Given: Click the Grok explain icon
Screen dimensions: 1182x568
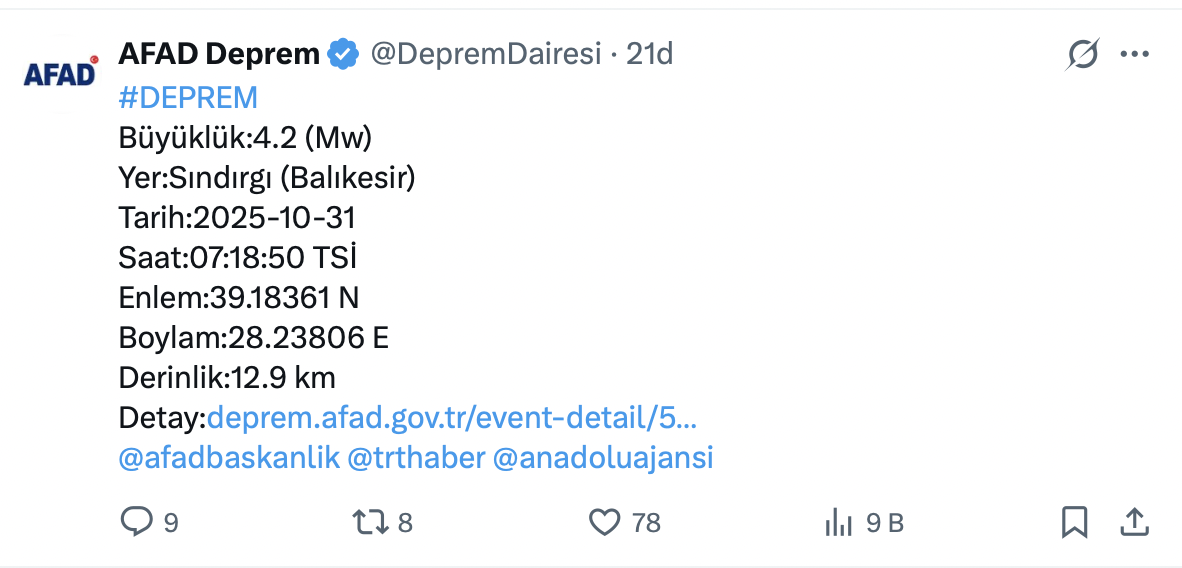Looking at the screenshot, I should click(x=1082, y=54).
